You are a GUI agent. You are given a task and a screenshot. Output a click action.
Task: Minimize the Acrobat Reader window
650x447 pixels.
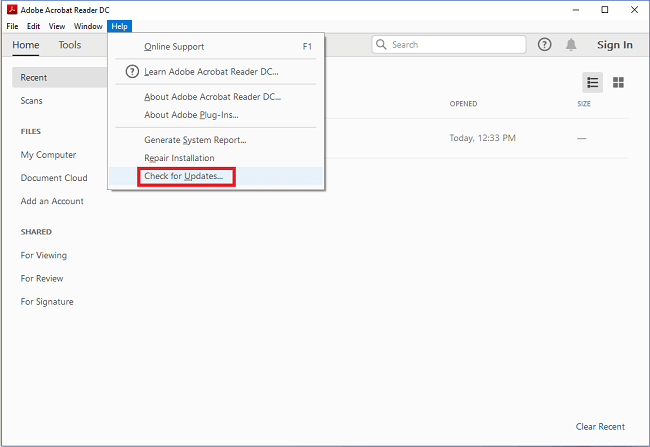click(576, 10)
